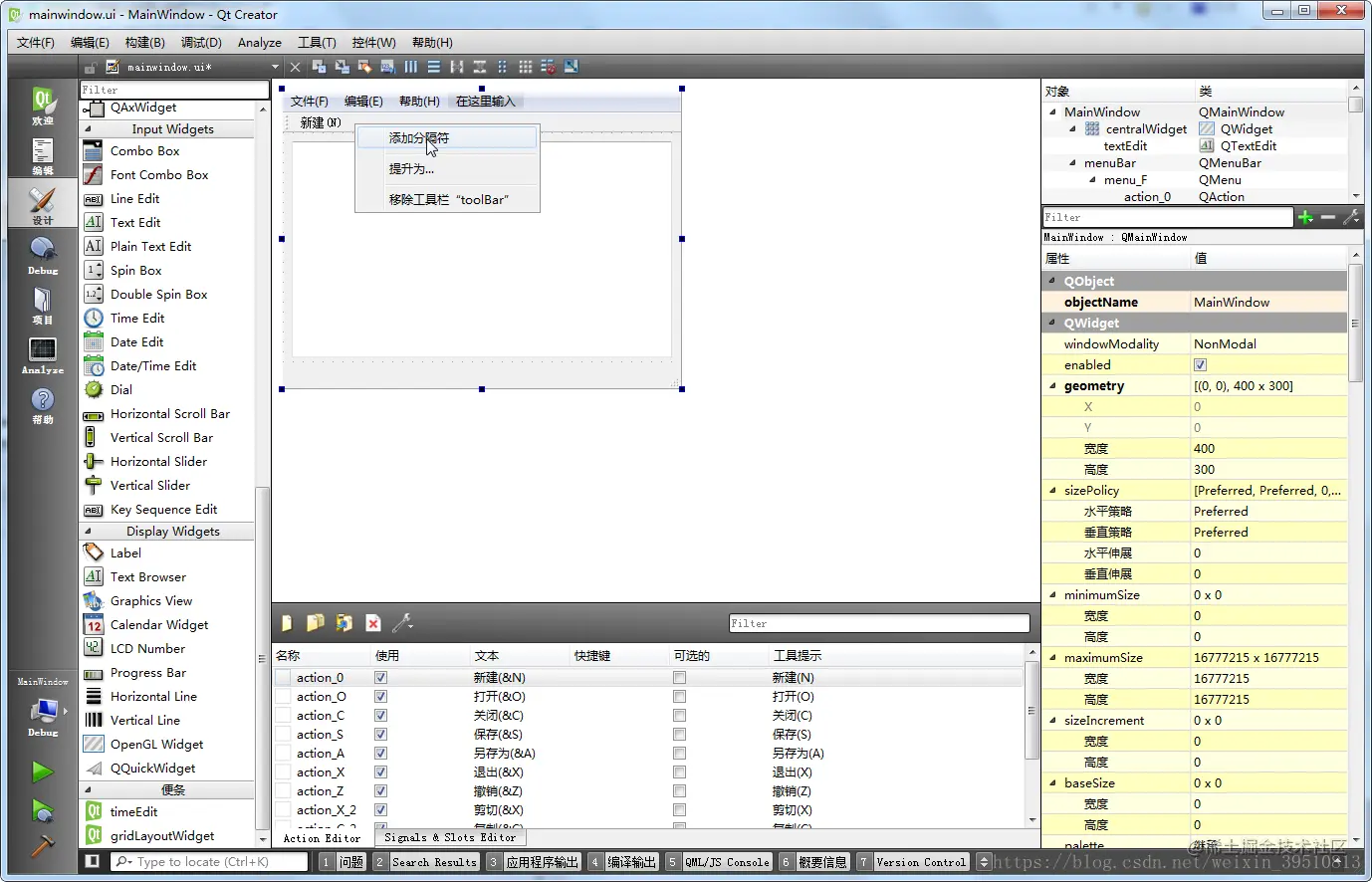
Task: Apply the Lay Out Vertically icon
Action: pyautogui.click(x=433, y=67)
